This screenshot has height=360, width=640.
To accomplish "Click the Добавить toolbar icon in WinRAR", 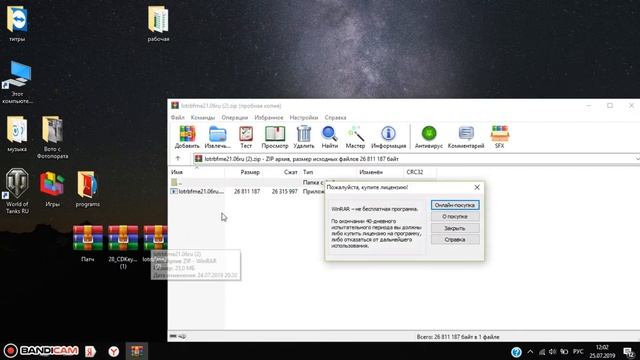I will [187, 137].
